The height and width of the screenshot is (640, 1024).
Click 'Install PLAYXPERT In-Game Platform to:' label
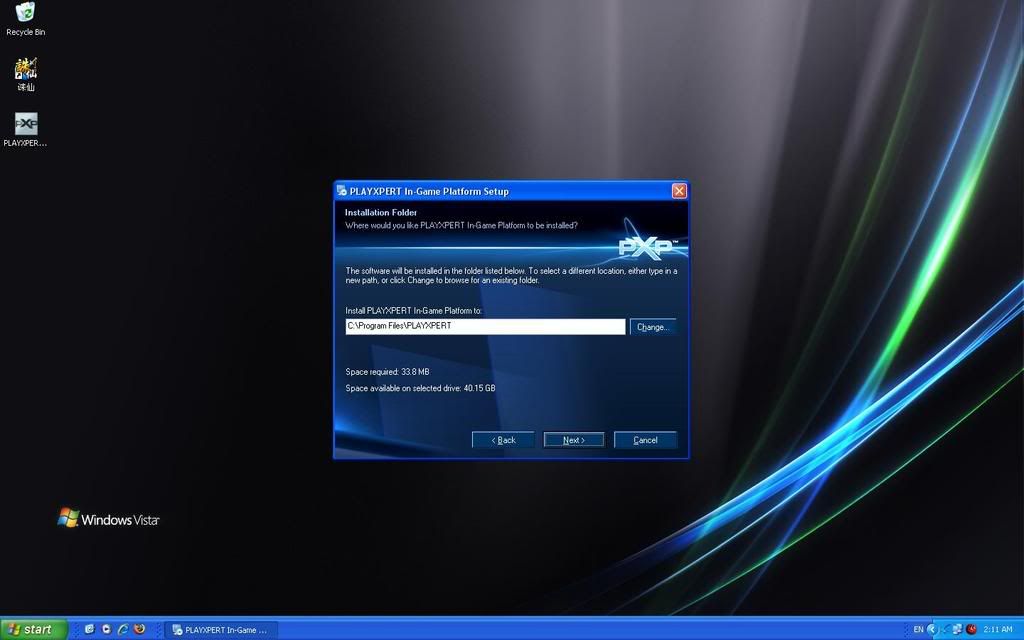pyautogui.click(x=413, y=311)
